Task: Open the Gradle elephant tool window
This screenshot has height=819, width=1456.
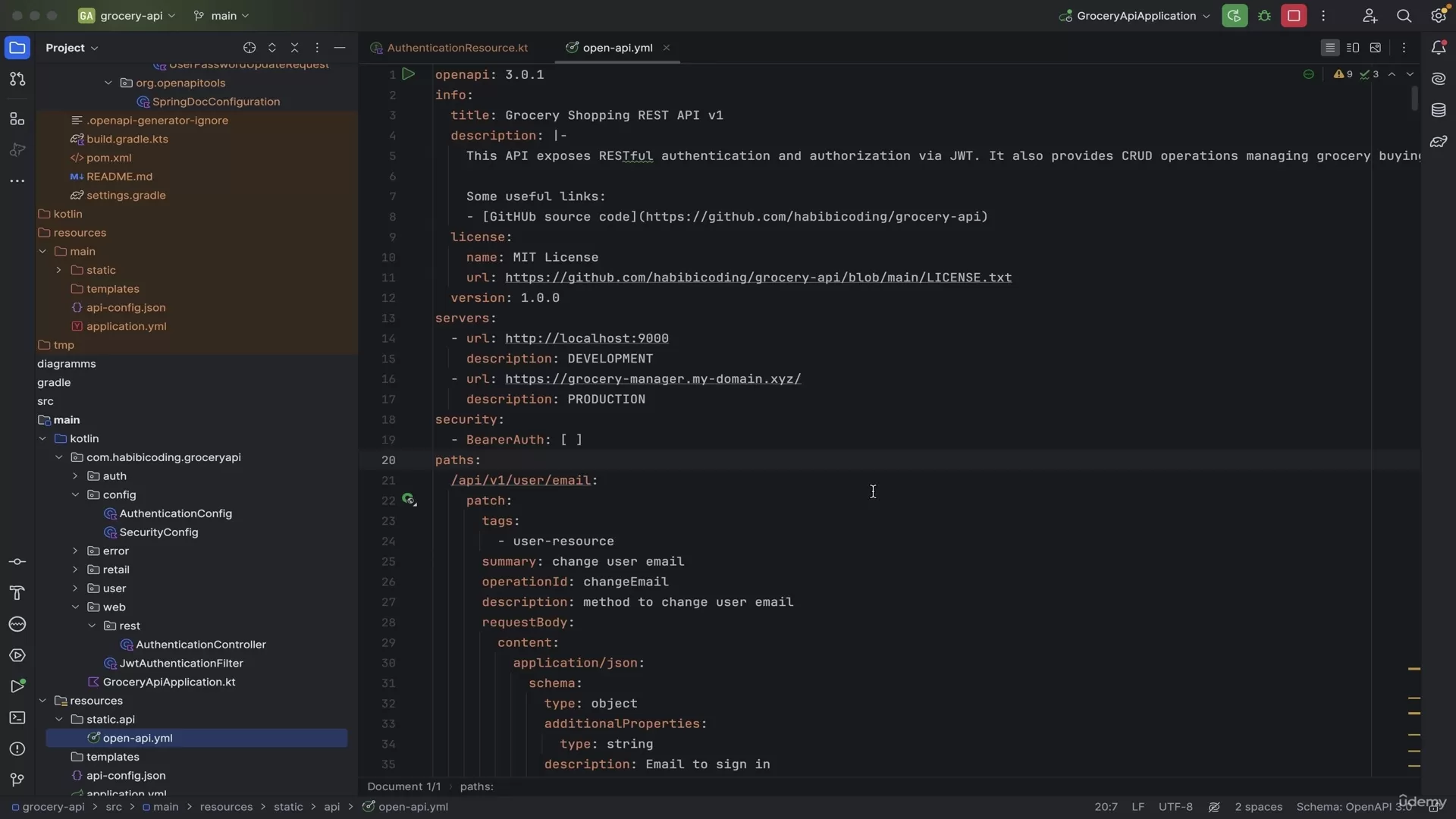Action: point(1439,142)
